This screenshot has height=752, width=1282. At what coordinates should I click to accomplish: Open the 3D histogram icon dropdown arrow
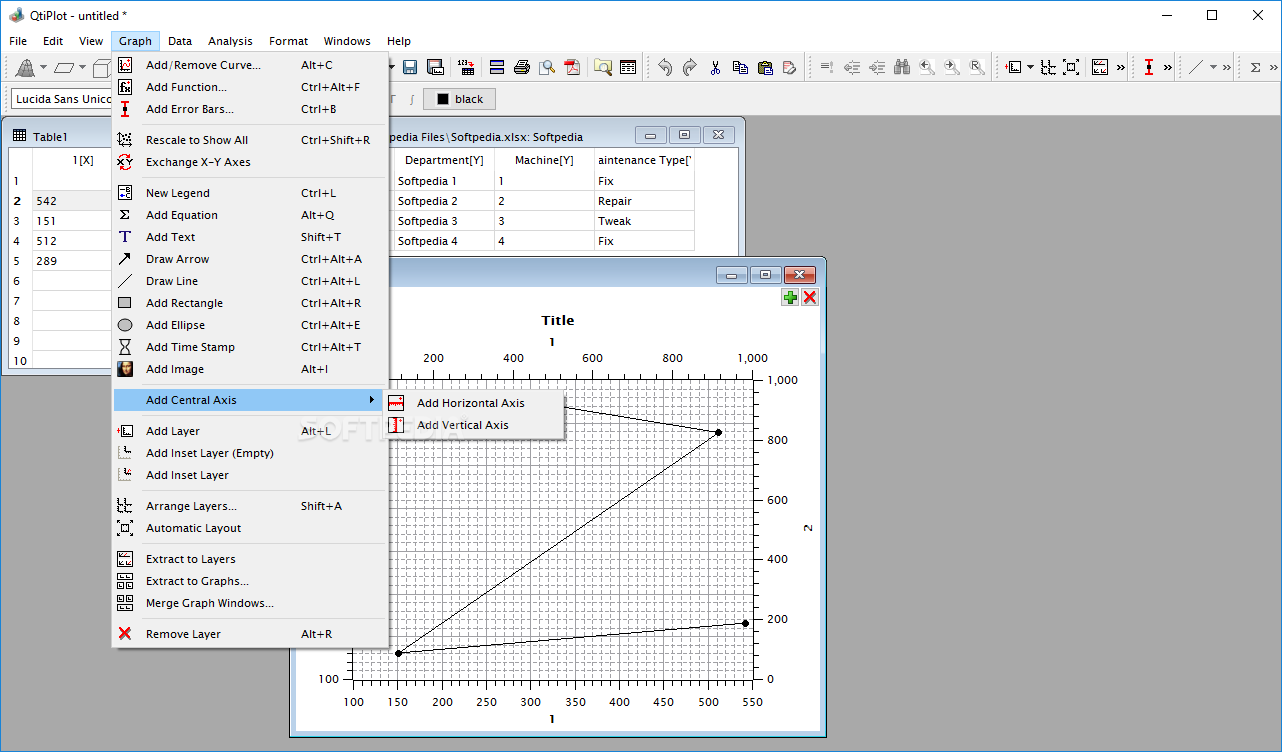(43, 67)
